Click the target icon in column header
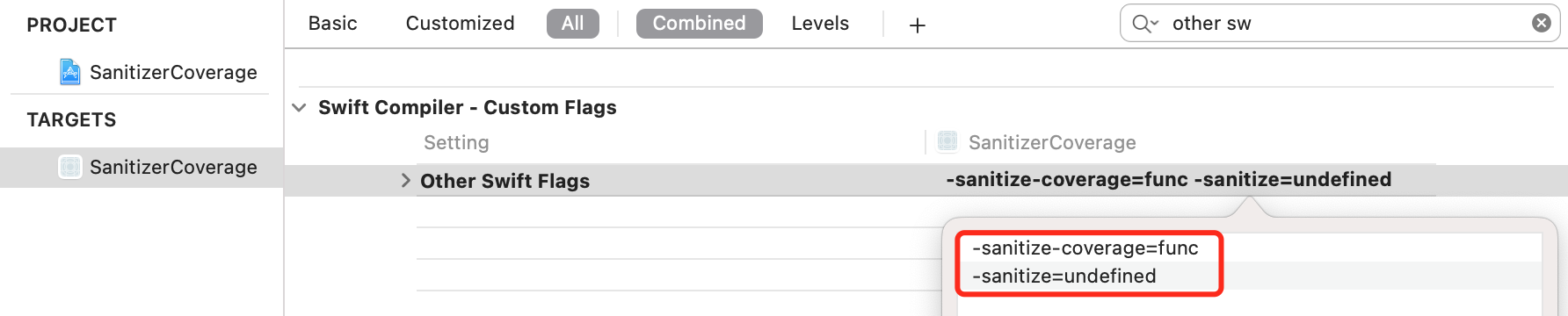 [x=947, y=141]
